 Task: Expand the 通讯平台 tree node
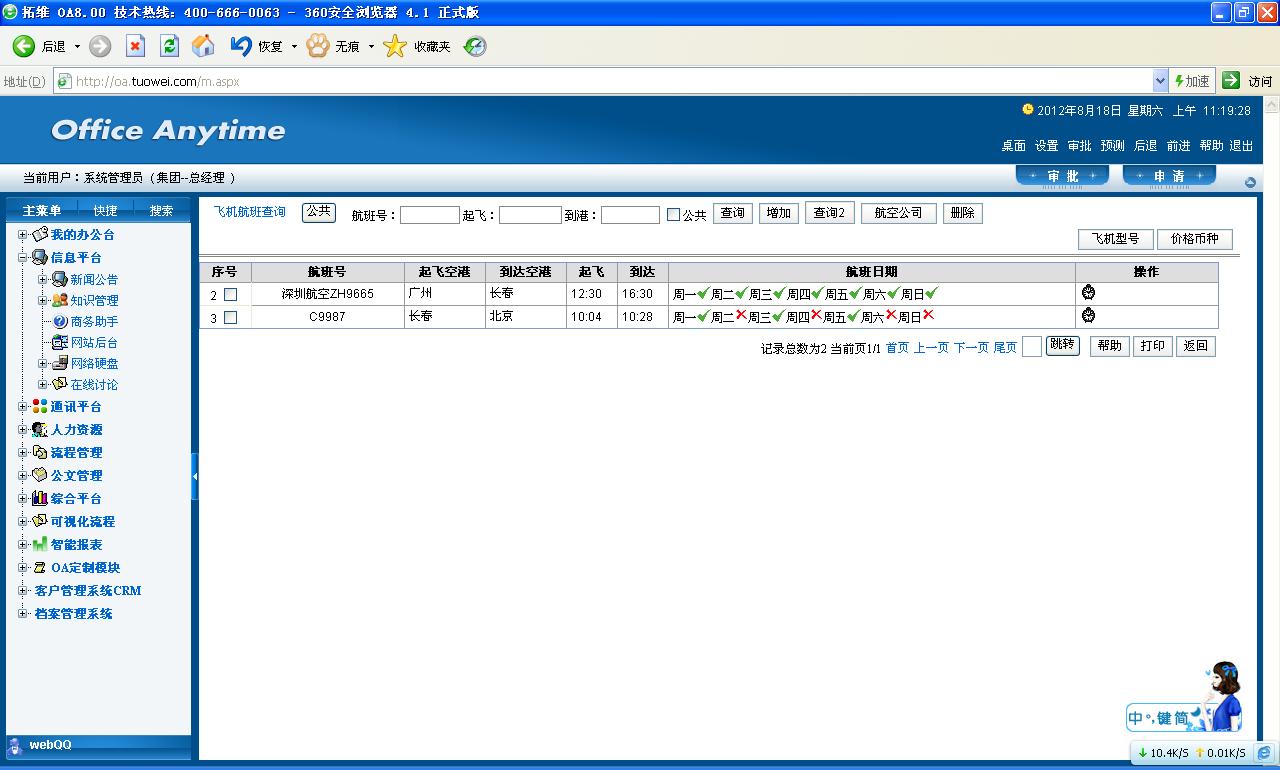pos(23,407)
